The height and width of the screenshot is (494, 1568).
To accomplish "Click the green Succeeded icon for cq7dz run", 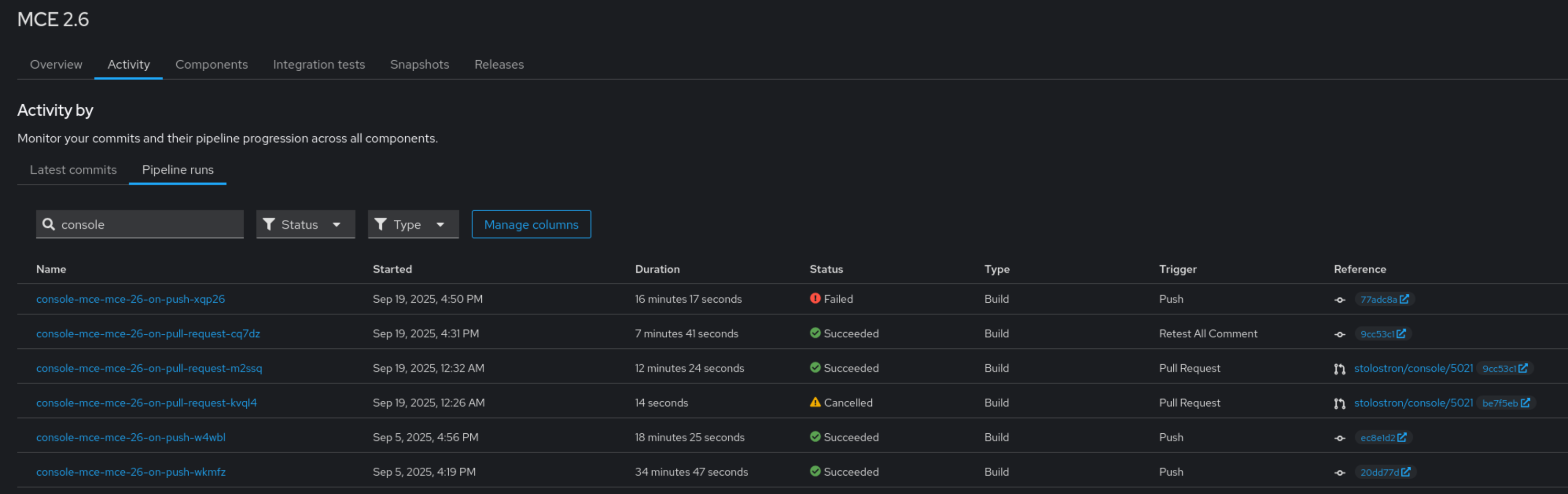I will (815, 333).
